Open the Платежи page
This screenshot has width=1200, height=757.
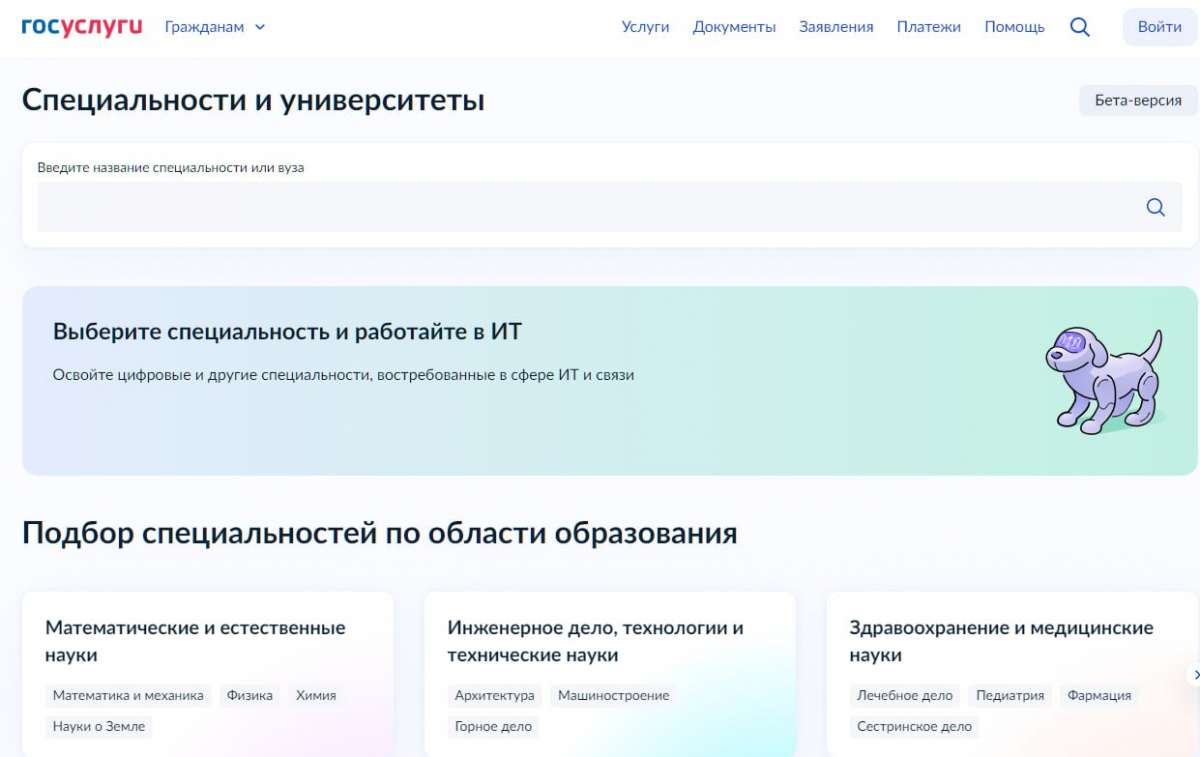coord(928,27)
